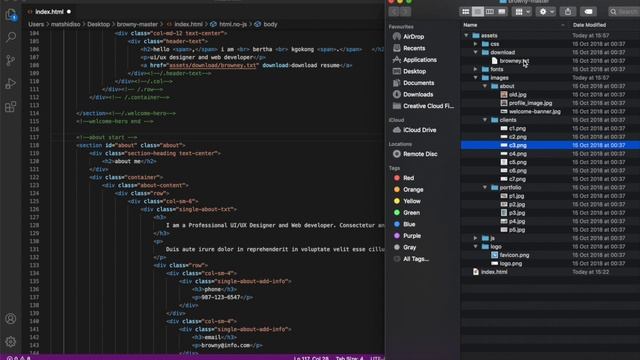Expand the js folder
This screenshot has height=360, width=640.
[x=476, y=238]
